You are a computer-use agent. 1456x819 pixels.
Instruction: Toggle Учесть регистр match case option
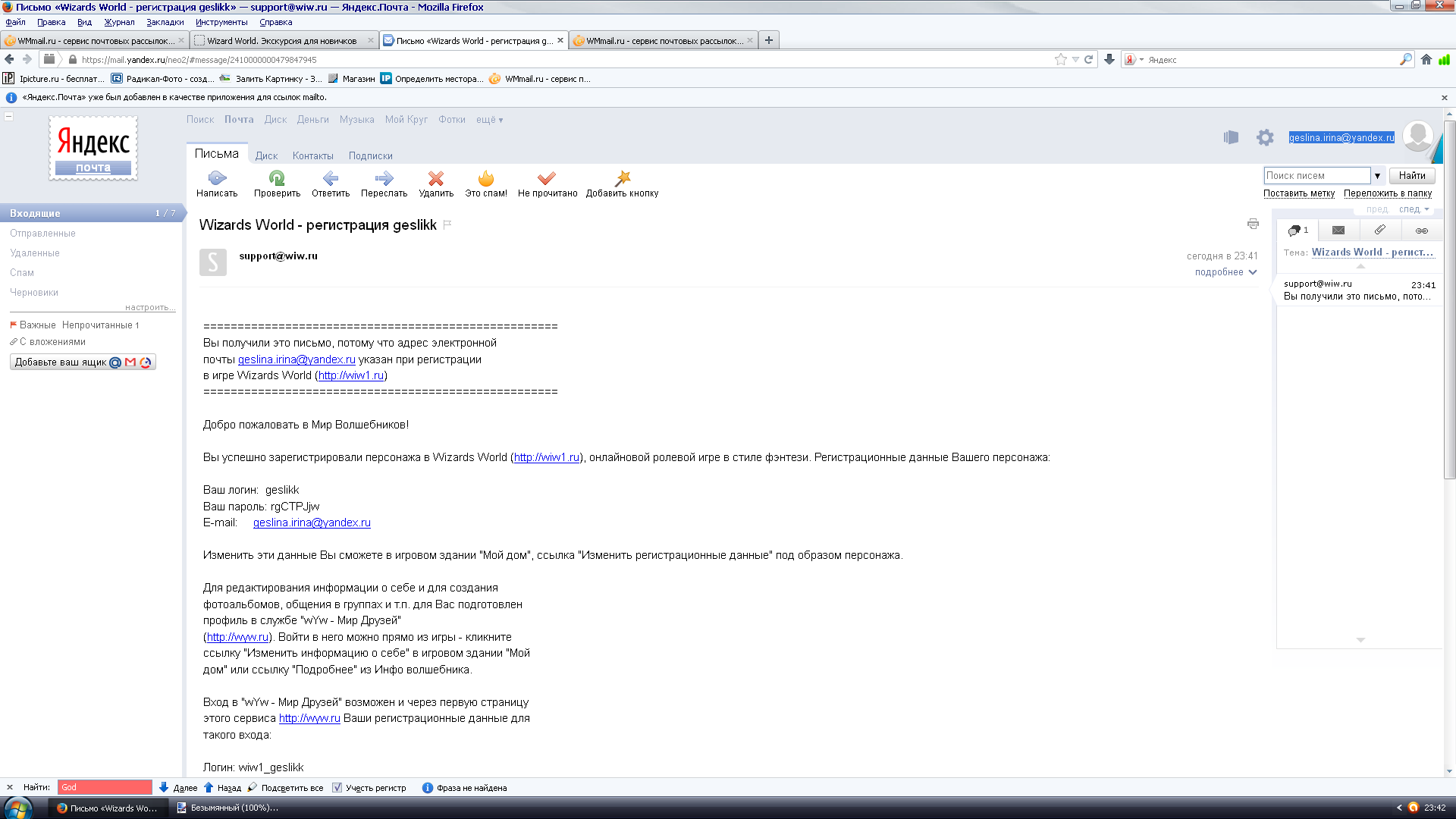[x=369, y=788]
